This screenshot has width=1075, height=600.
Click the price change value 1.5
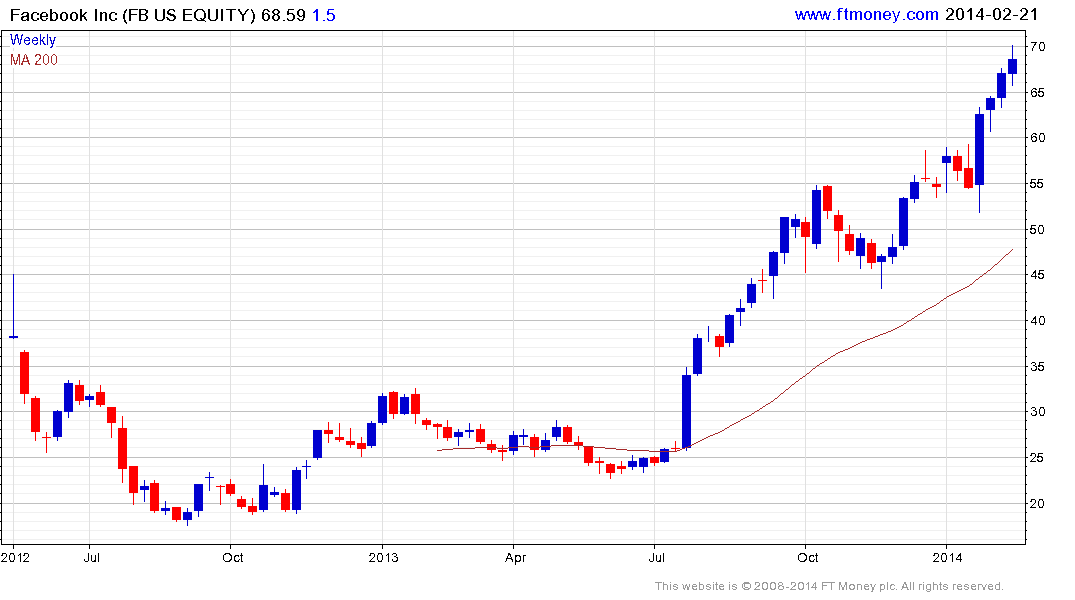click(x=324, y=15)
